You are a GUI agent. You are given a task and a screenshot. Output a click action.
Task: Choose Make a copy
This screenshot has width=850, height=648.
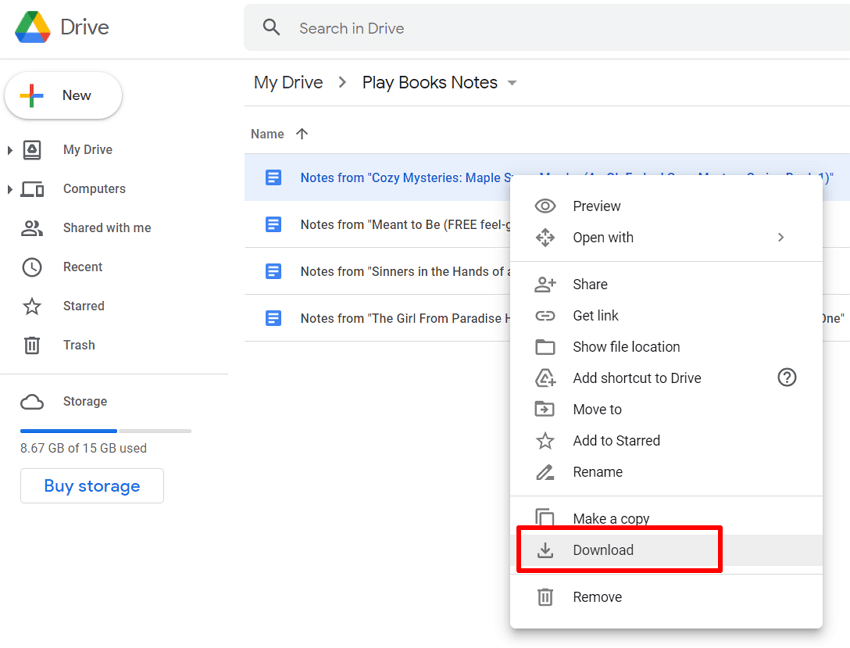coord(666,519)
